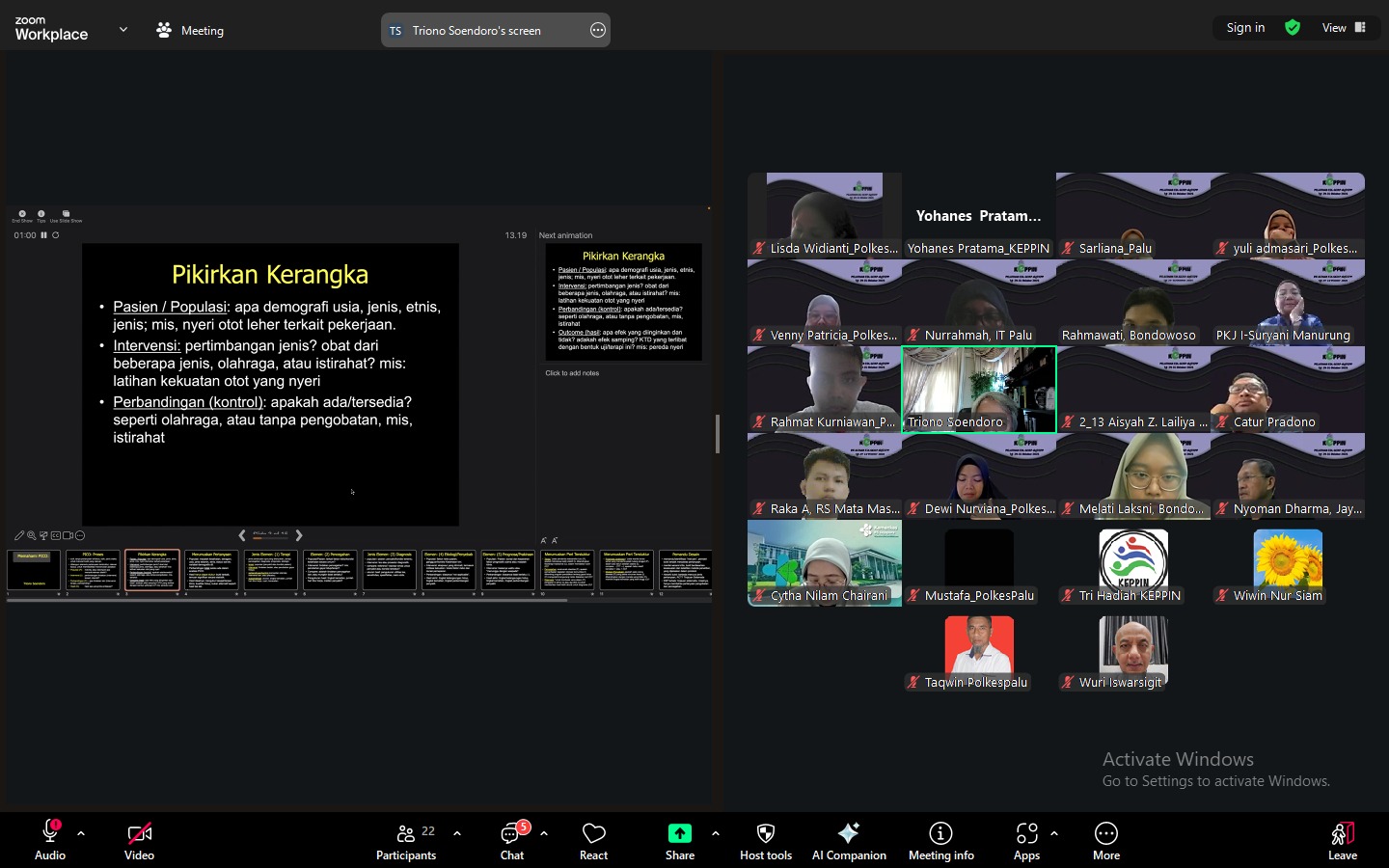Image resolution: width=1389 pixels, height=868 pixels.
Task: Launch AI Companion
Action: pyautogui.click(x=849, y=840)
